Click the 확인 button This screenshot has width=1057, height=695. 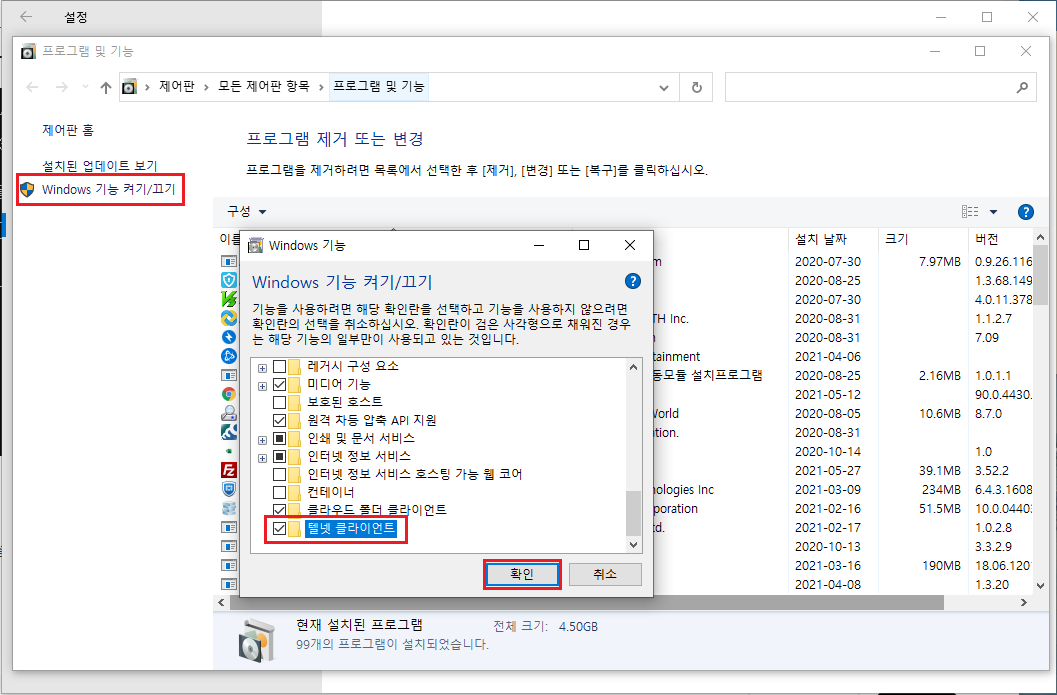click(522, 574)
